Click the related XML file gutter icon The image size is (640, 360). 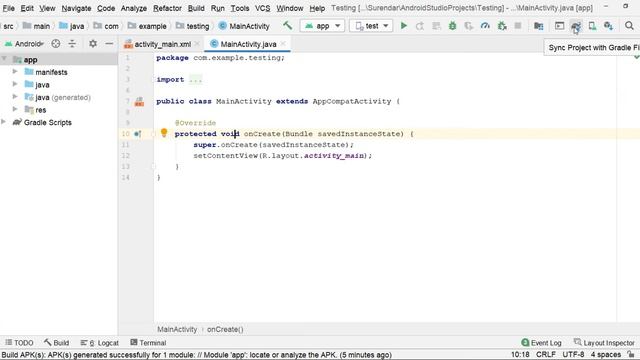(139, 102)
